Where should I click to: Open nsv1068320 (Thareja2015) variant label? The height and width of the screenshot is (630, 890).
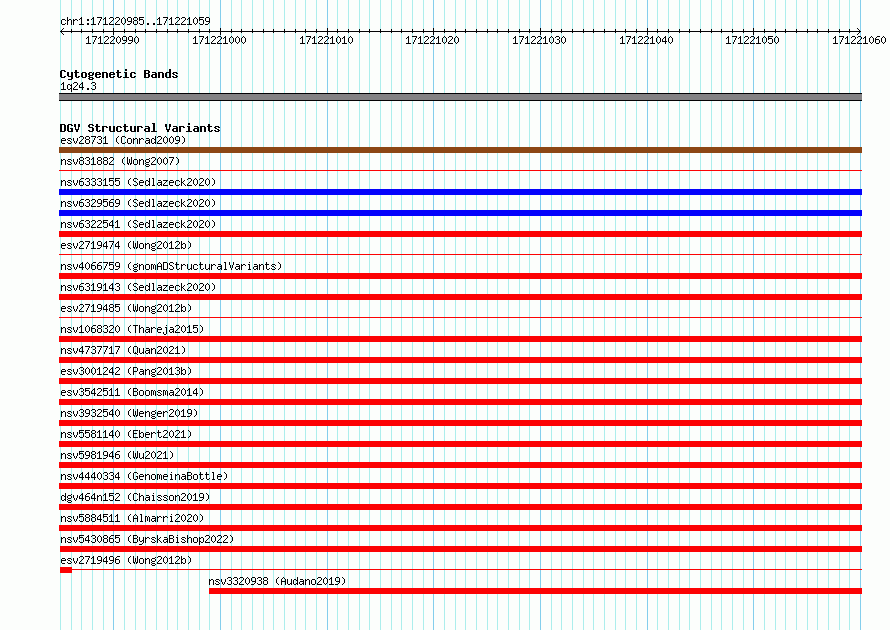point(132,329)
